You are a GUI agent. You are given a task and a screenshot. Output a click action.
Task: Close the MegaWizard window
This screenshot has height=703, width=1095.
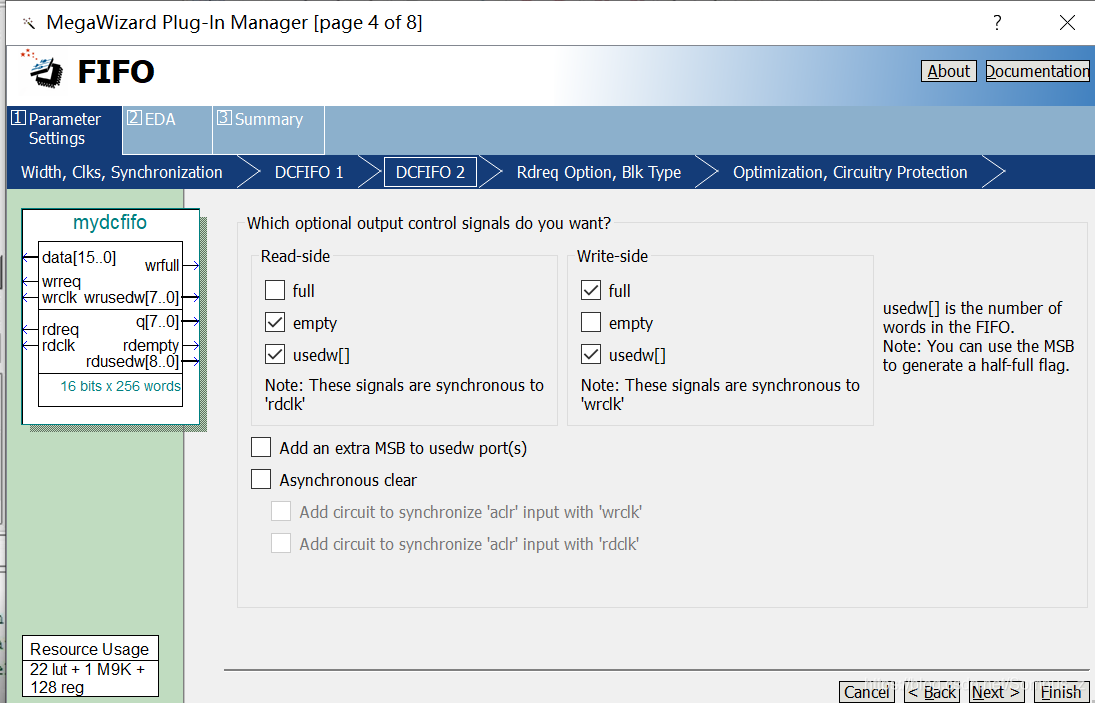tap(1066, 23)
